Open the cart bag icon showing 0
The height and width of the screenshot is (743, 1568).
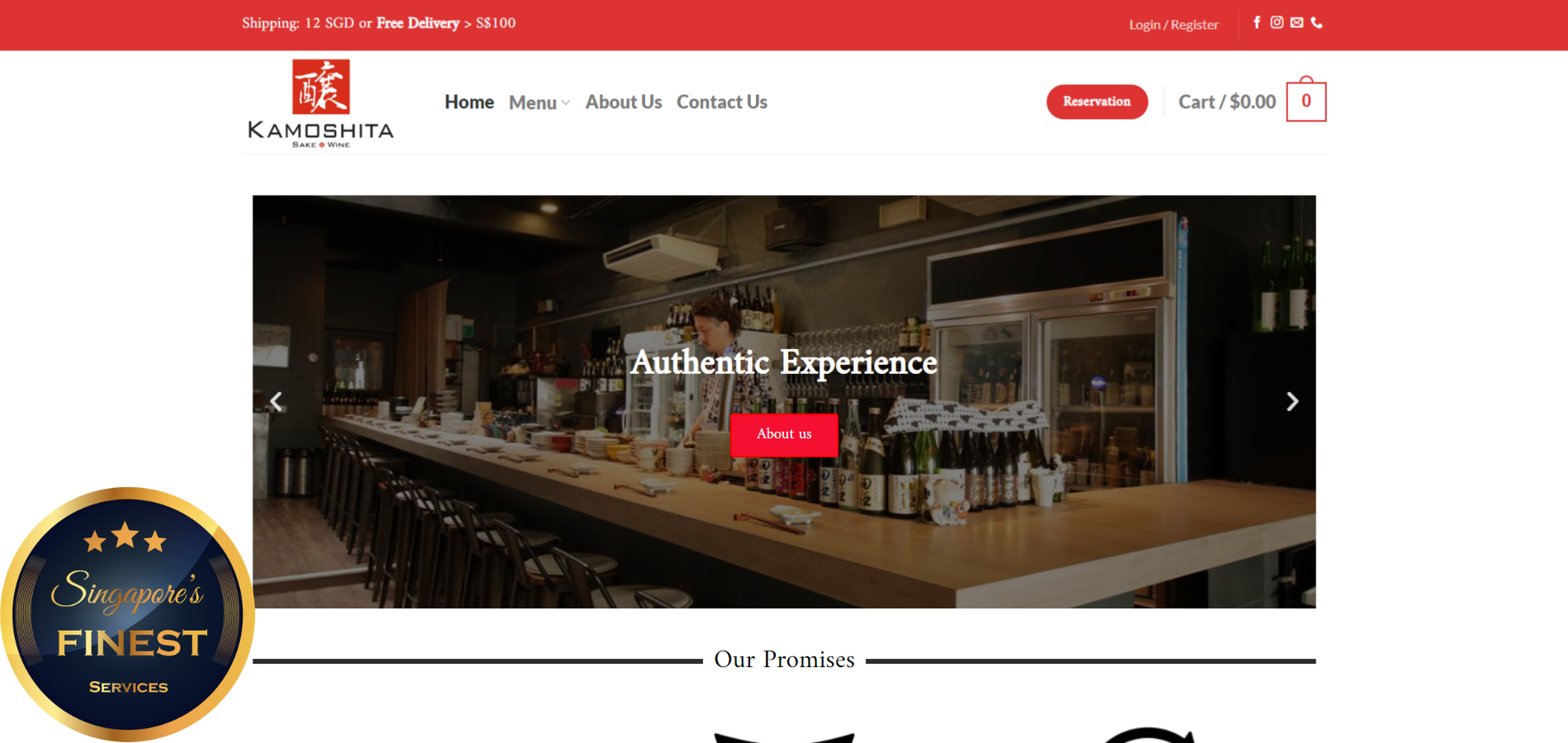[1306, 100]
